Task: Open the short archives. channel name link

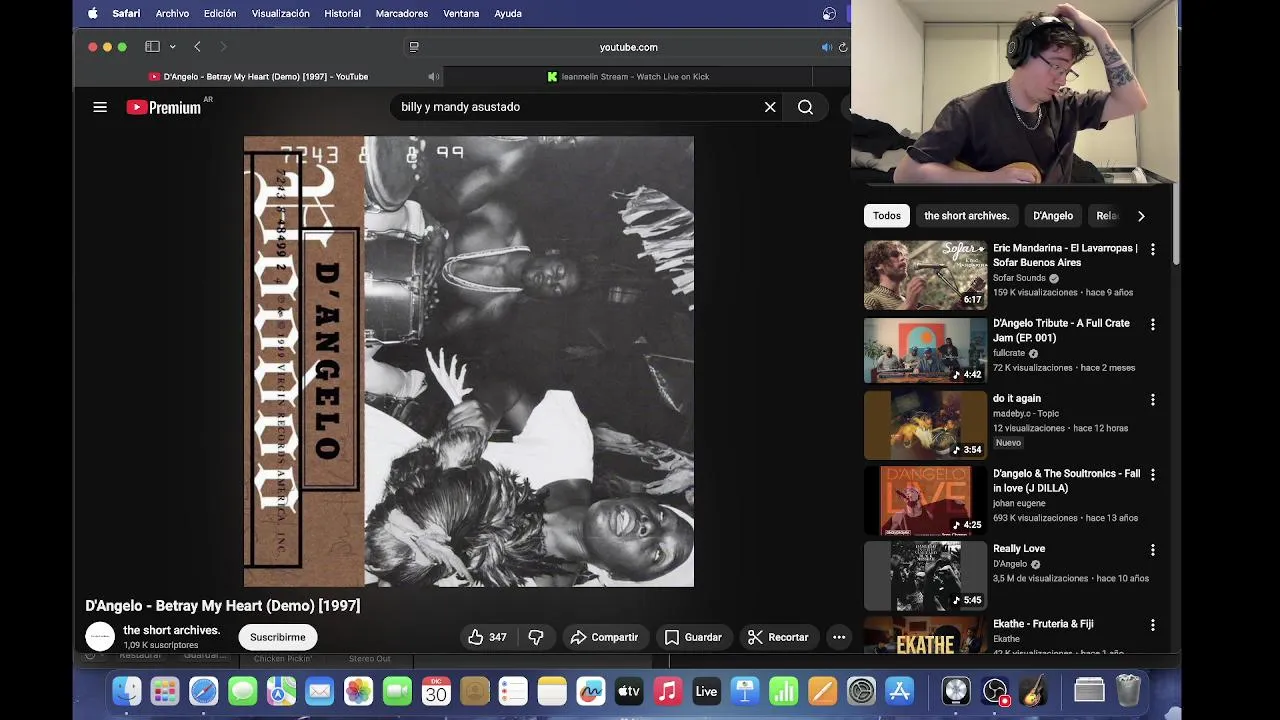Action: coord(171,630)
